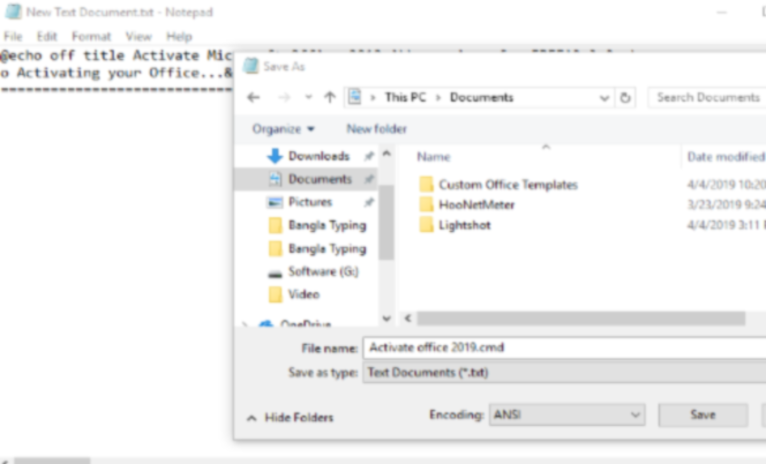Expand the OneDrive tree node
The width and height of the screenshot is (766, 464).
tap(245, 324)
